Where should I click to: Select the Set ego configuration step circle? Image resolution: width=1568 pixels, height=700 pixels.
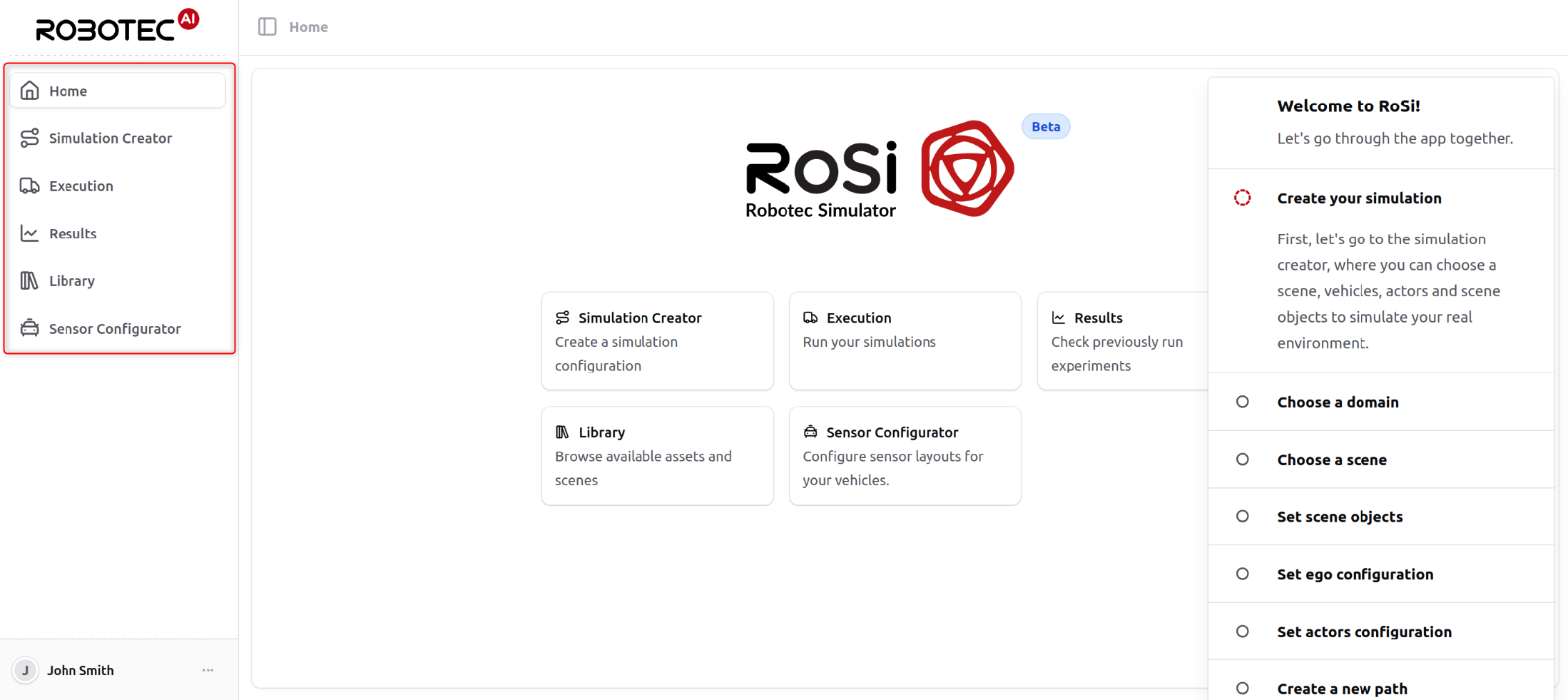pos(1243,574)
